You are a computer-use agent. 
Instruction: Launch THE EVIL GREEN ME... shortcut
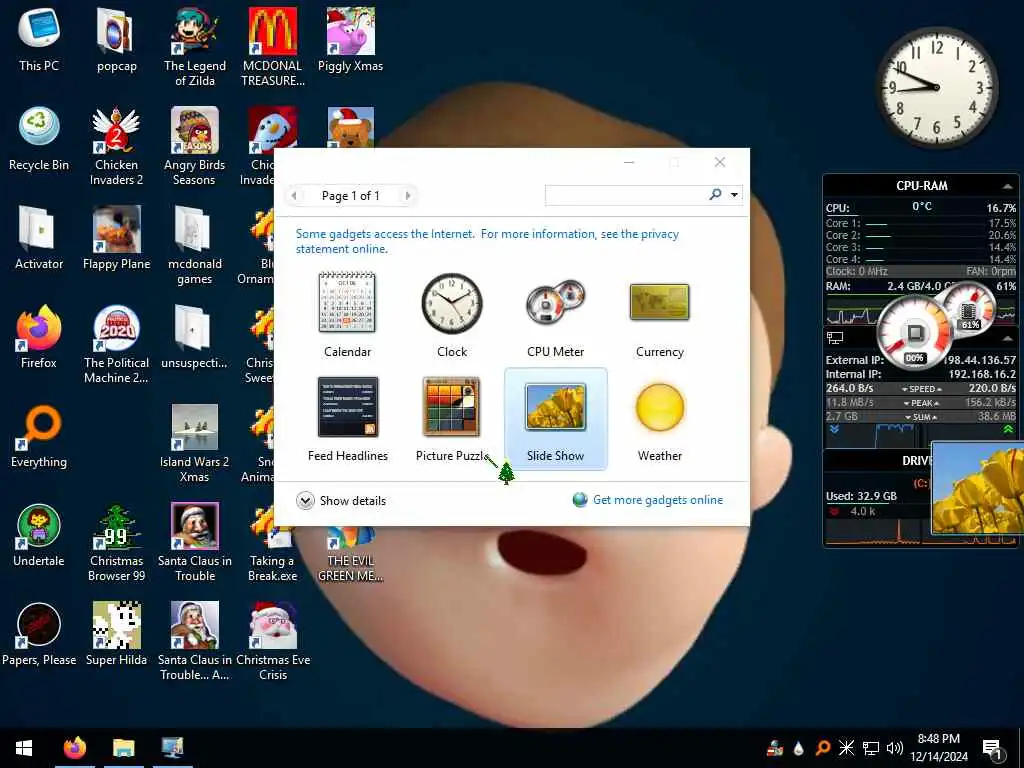click(351, 555)
